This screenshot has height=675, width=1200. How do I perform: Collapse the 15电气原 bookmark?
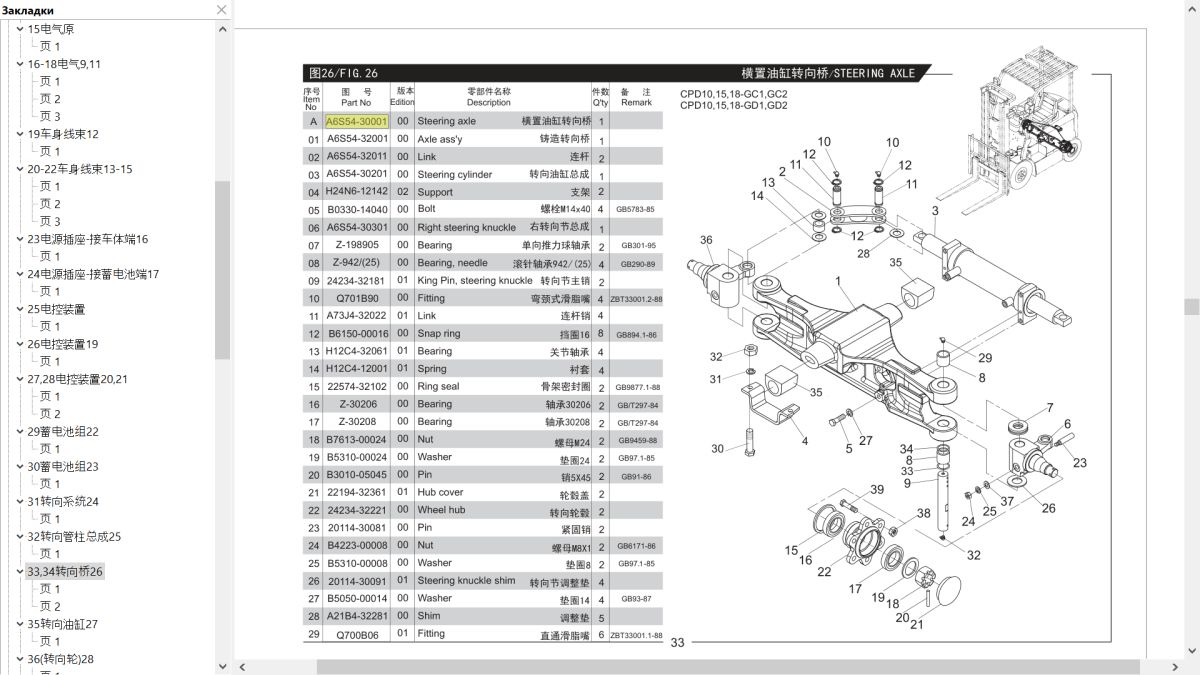pyautogui.click(x=19, y=29)
